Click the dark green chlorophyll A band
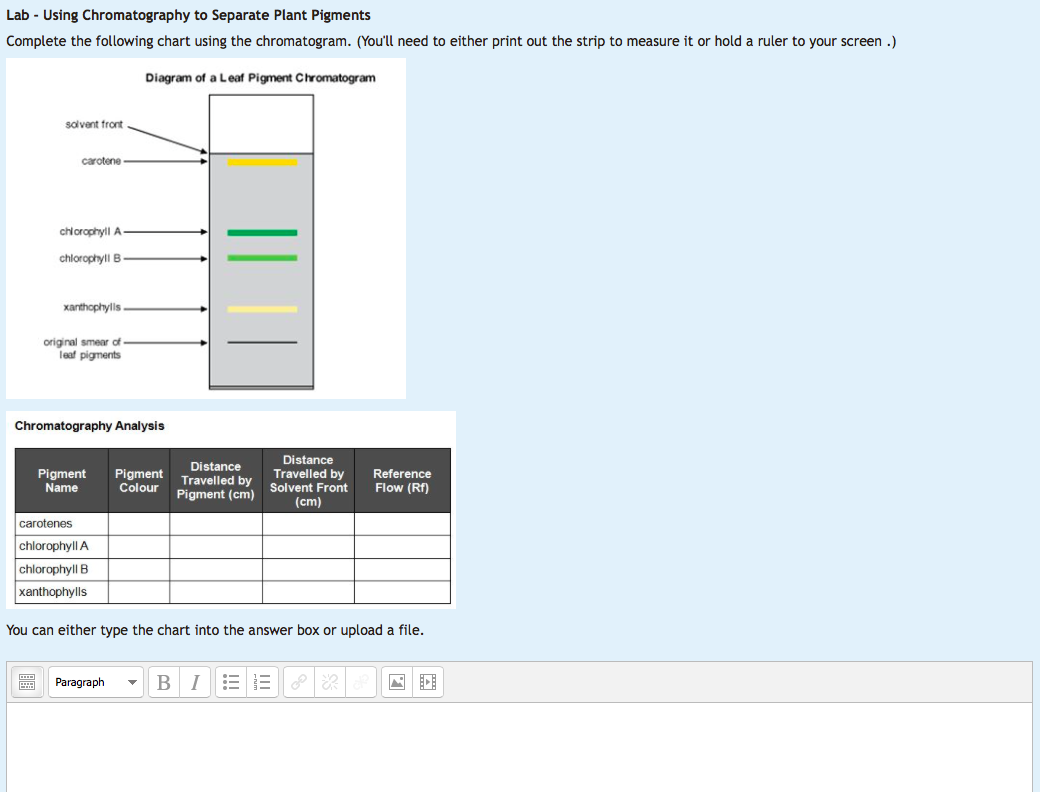Screen dimensions: 1040x792 click(262, 233)
